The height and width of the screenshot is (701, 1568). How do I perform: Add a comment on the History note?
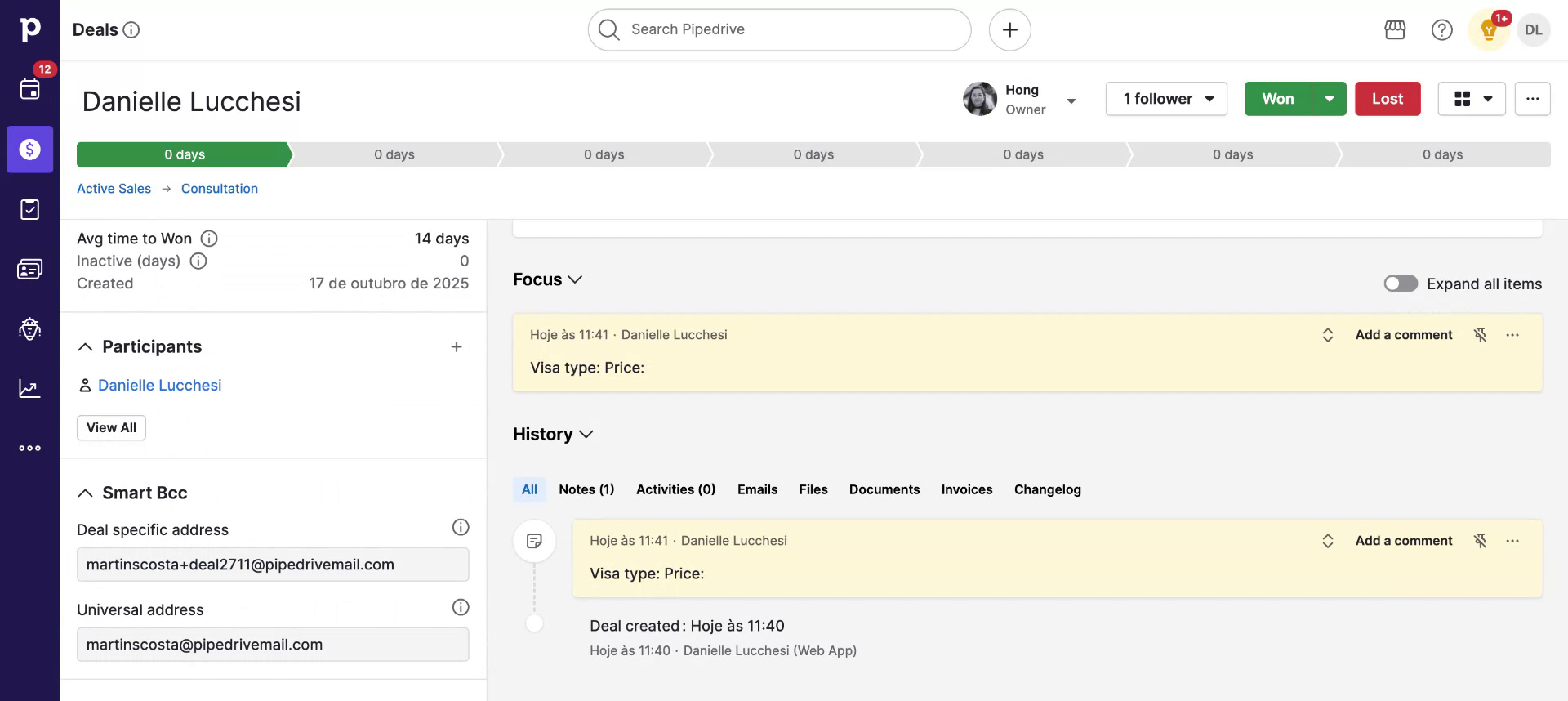pos(1404,541)
